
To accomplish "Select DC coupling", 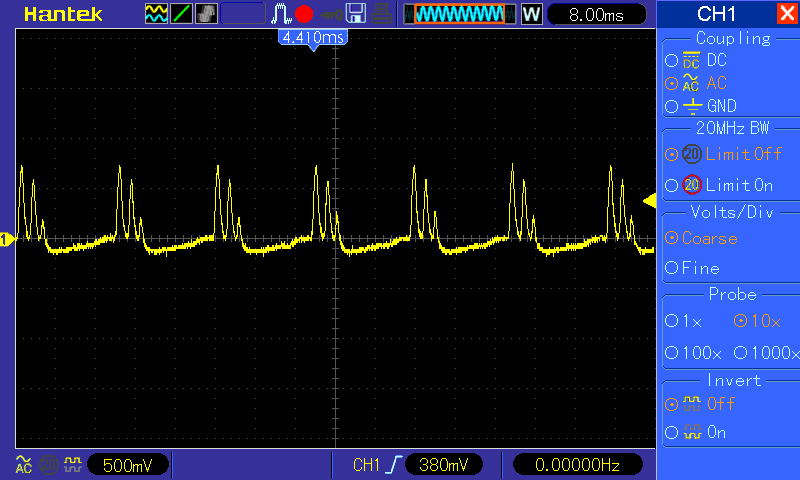I will pyautogui.click(x=696, y=60).
